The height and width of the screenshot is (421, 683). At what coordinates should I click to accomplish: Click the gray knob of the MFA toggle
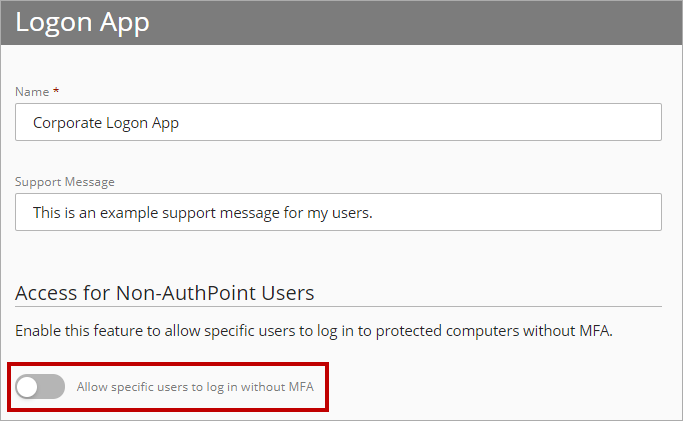click(x=28, y=386)
